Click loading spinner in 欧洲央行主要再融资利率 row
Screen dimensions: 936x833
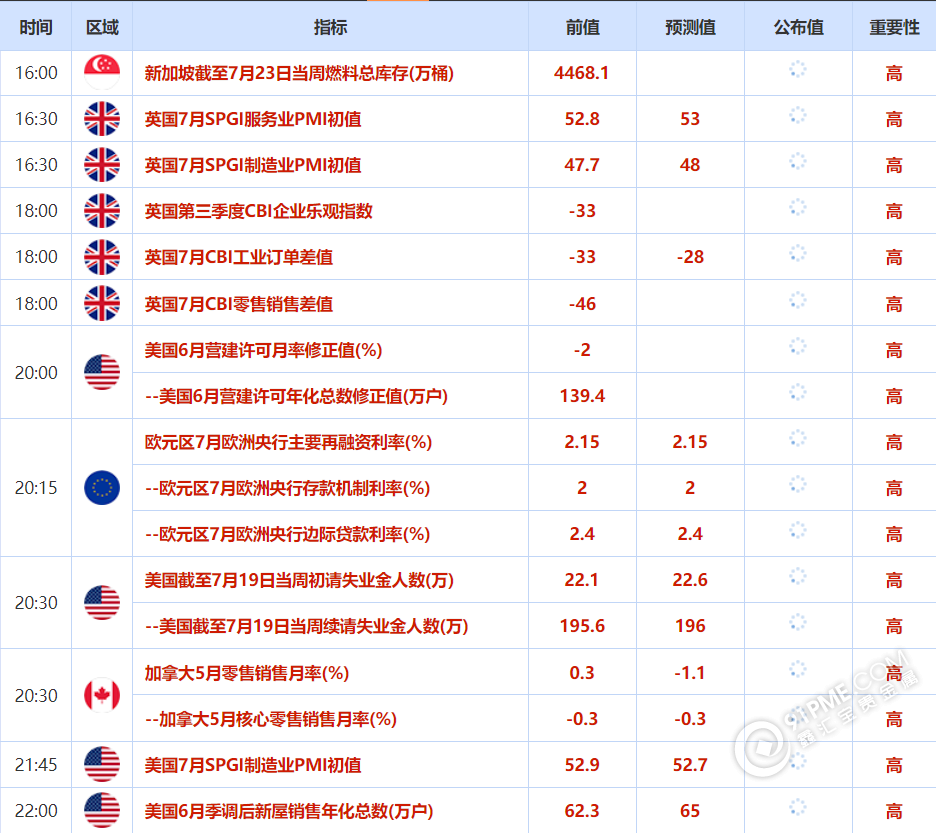(798, 439)
